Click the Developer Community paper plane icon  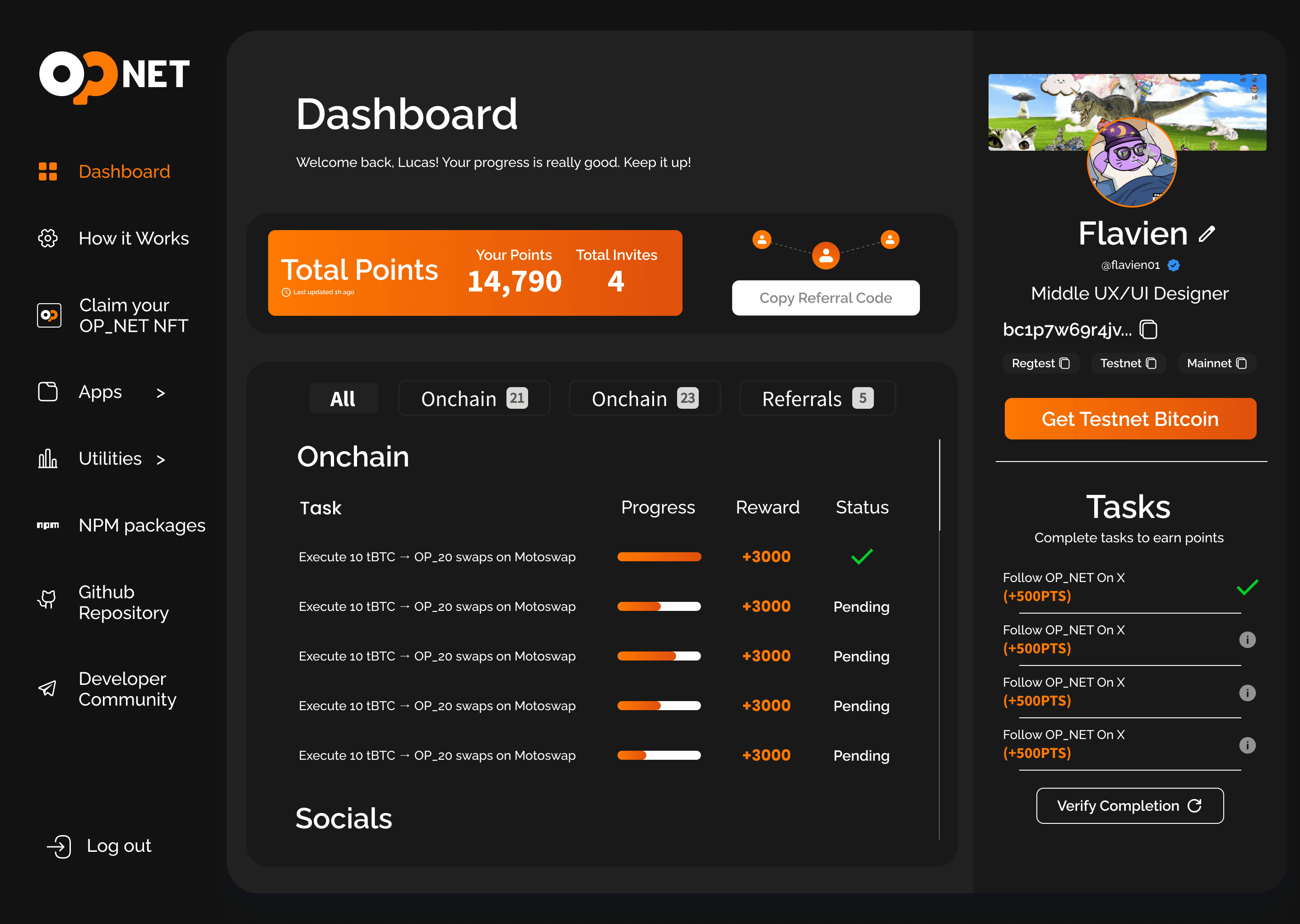point(48,688)
